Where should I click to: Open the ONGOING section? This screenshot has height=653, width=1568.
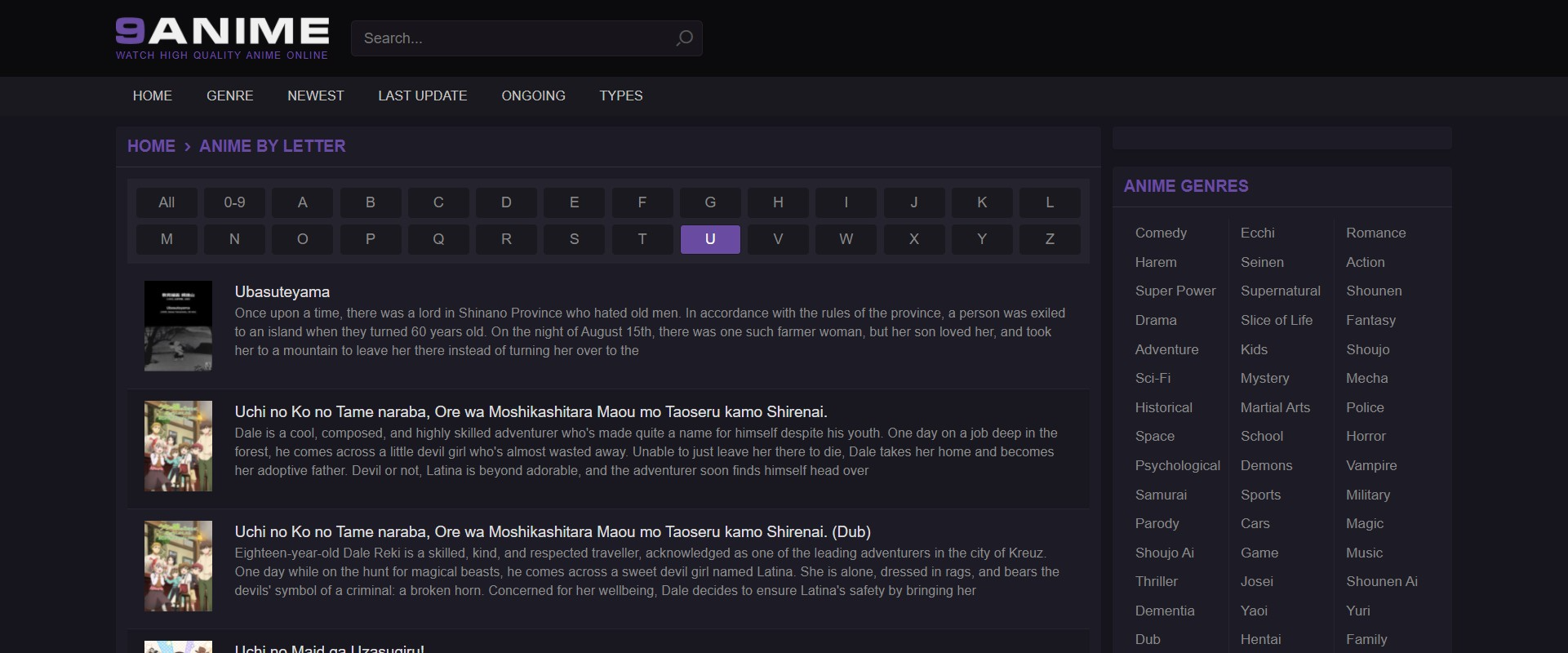534,96
